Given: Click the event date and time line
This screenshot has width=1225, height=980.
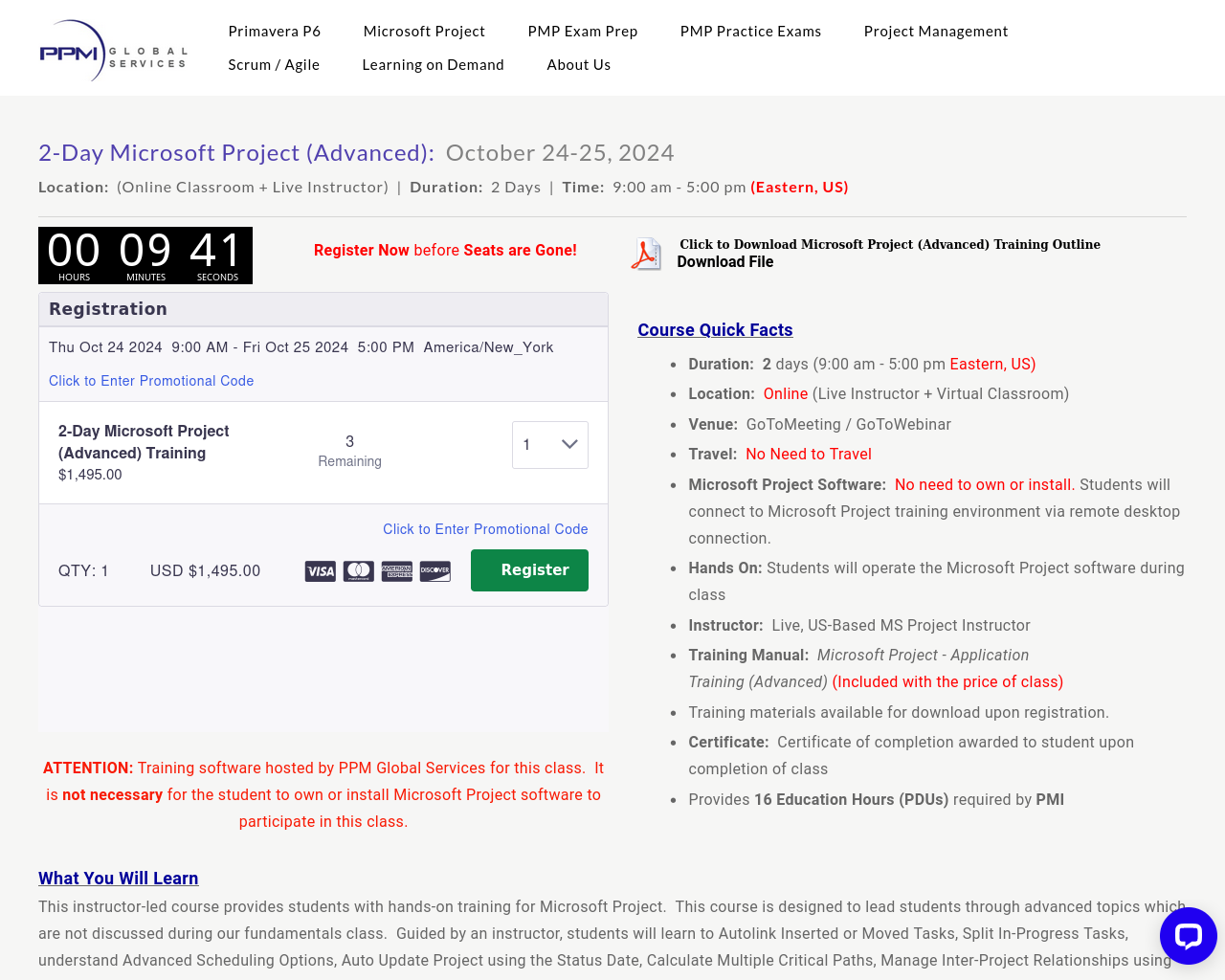Looking at the screenshot, I should point(301,347).
